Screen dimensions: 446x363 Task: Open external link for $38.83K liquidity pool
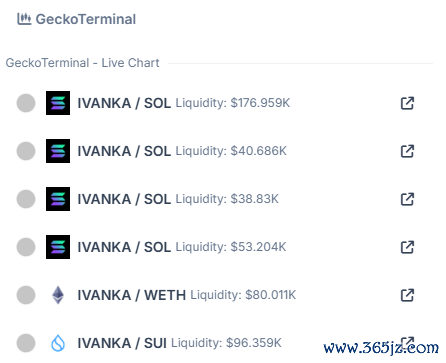pyautogui.click(x=407, y=199)
